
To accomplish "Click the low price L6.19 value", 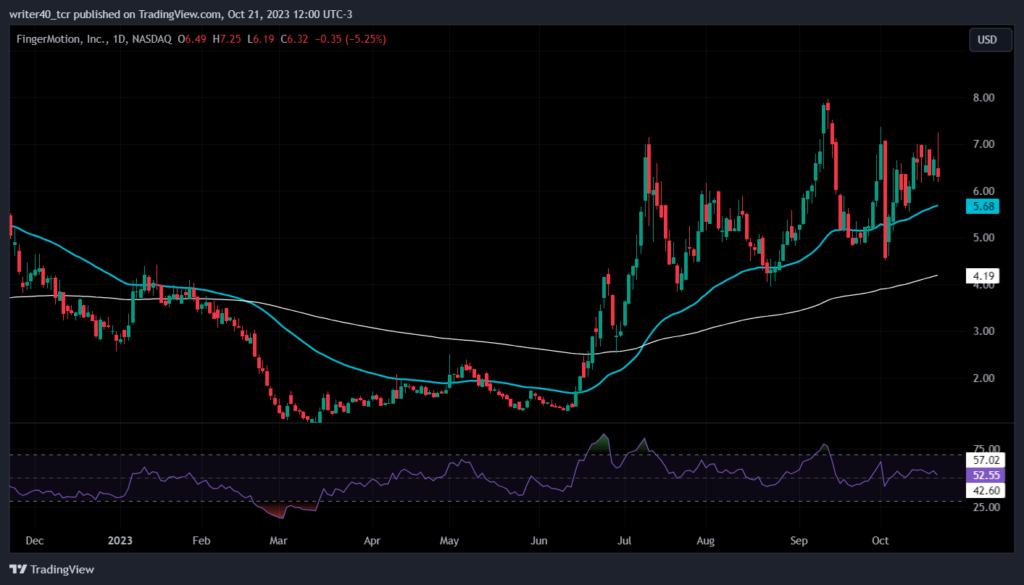I will [261, 39].
